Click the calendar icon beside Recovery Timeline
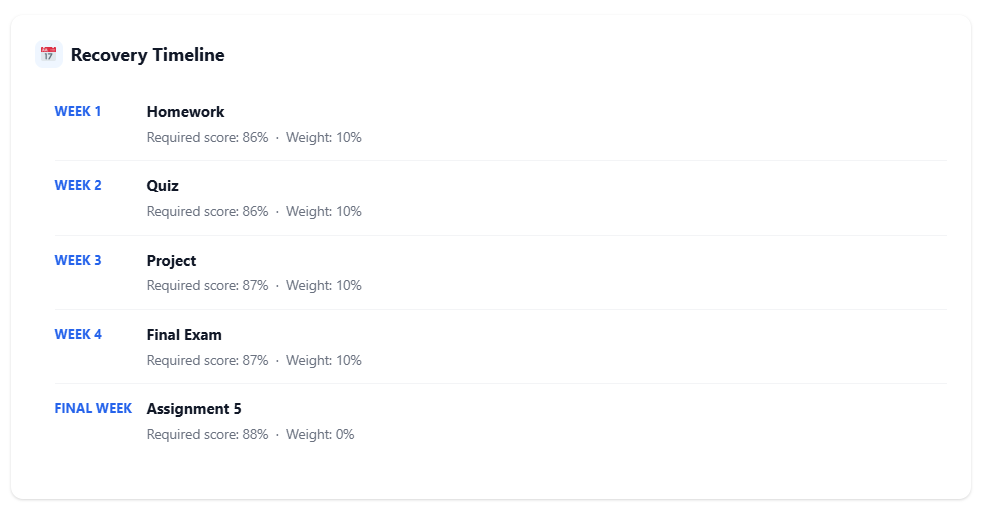982x511 pixels. [49, 55]
